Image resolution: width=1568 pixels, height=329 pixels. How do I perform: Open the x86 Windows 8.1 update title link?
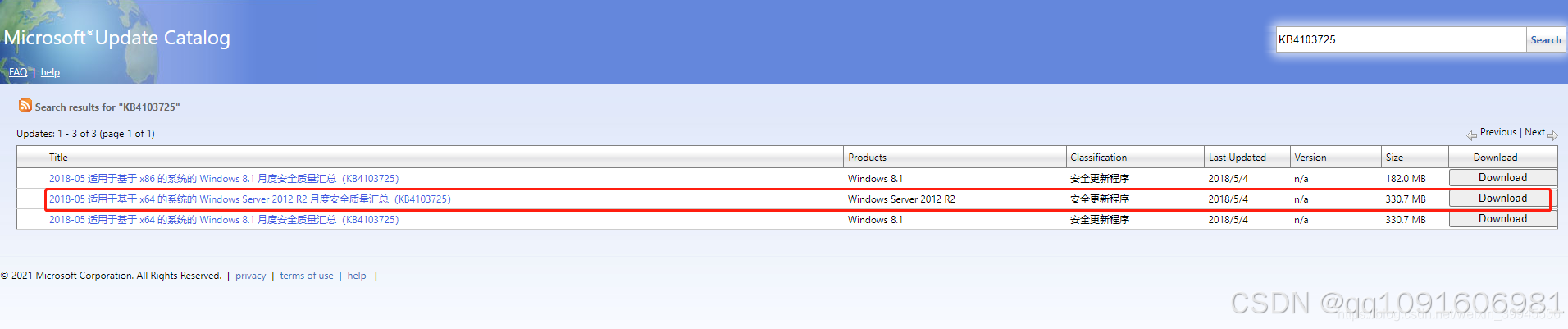224,179
